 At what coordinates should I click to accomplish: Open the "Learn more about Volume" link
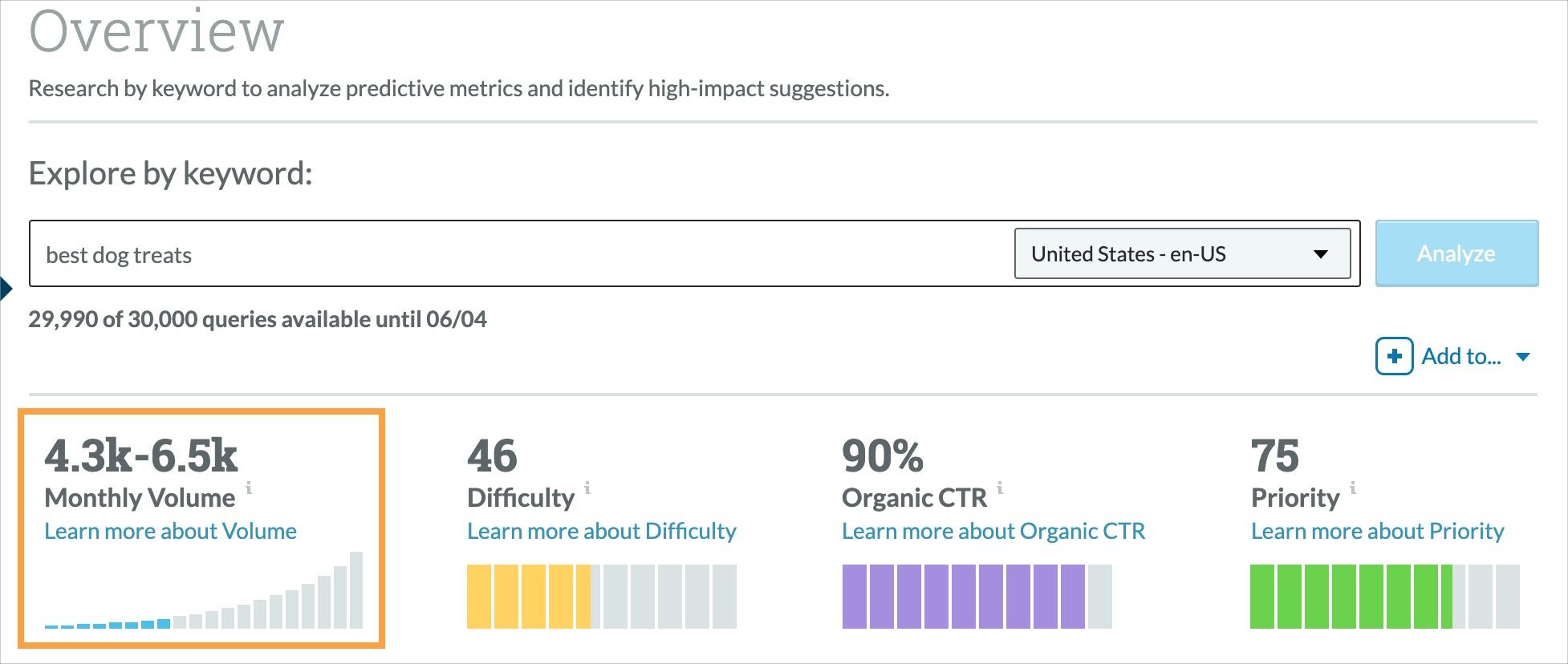click(x=170, y=530)
